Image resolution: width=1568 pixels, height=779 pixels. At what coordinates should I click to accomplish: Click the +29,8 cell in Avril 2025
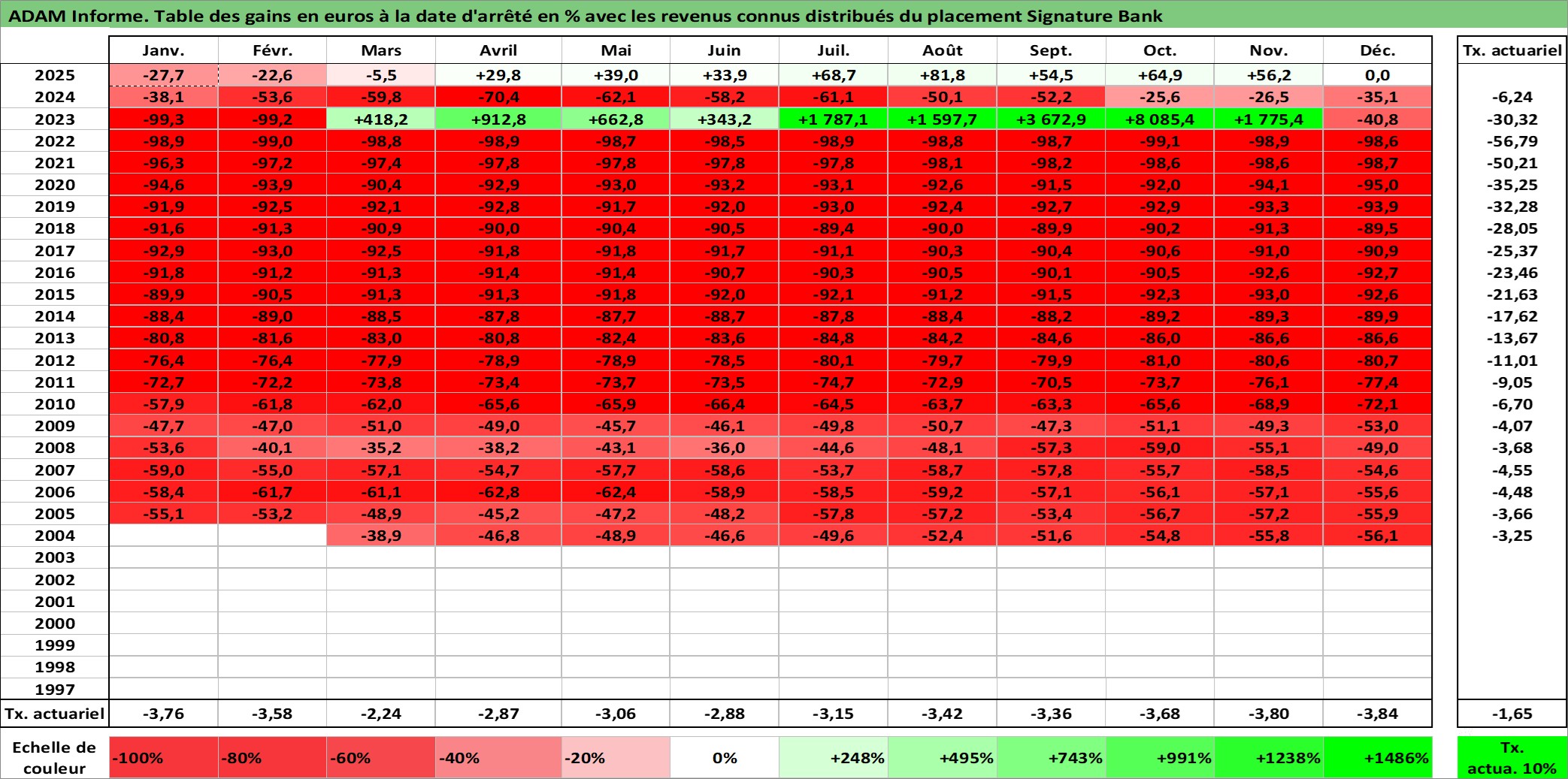498,75
